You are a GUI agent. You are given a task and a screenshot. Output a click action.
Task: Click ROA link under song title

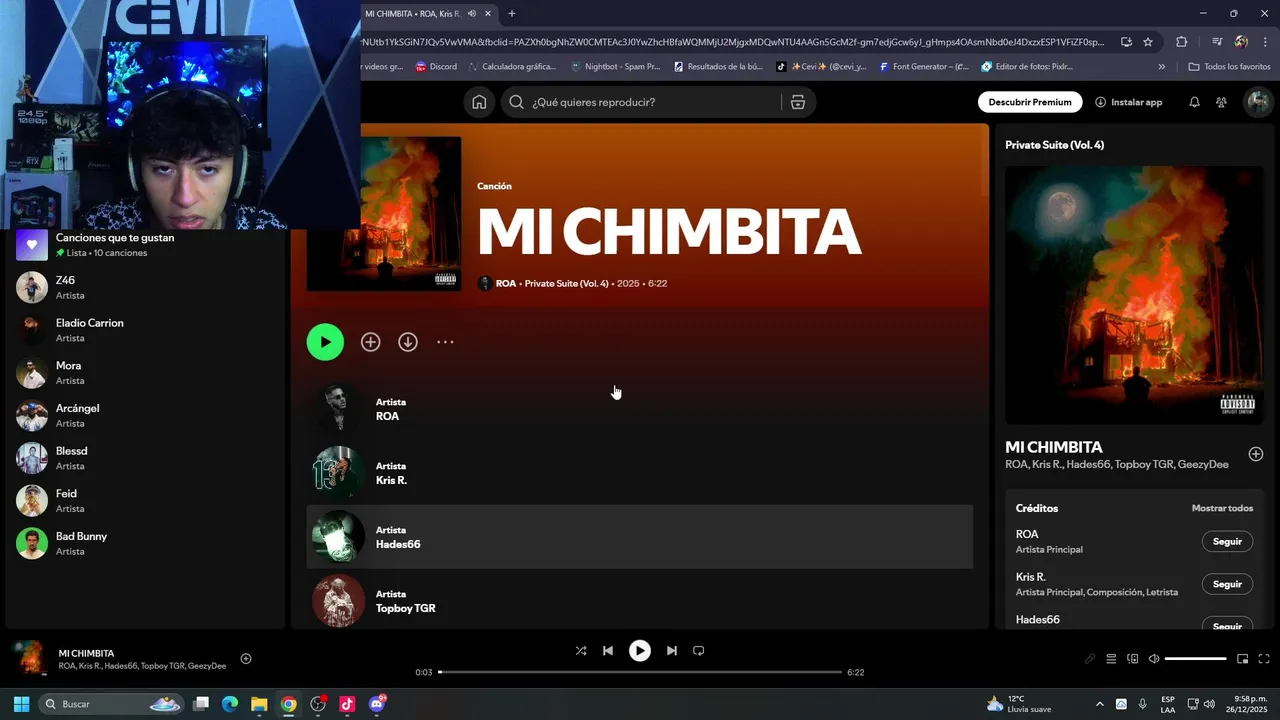pos(506,284)
